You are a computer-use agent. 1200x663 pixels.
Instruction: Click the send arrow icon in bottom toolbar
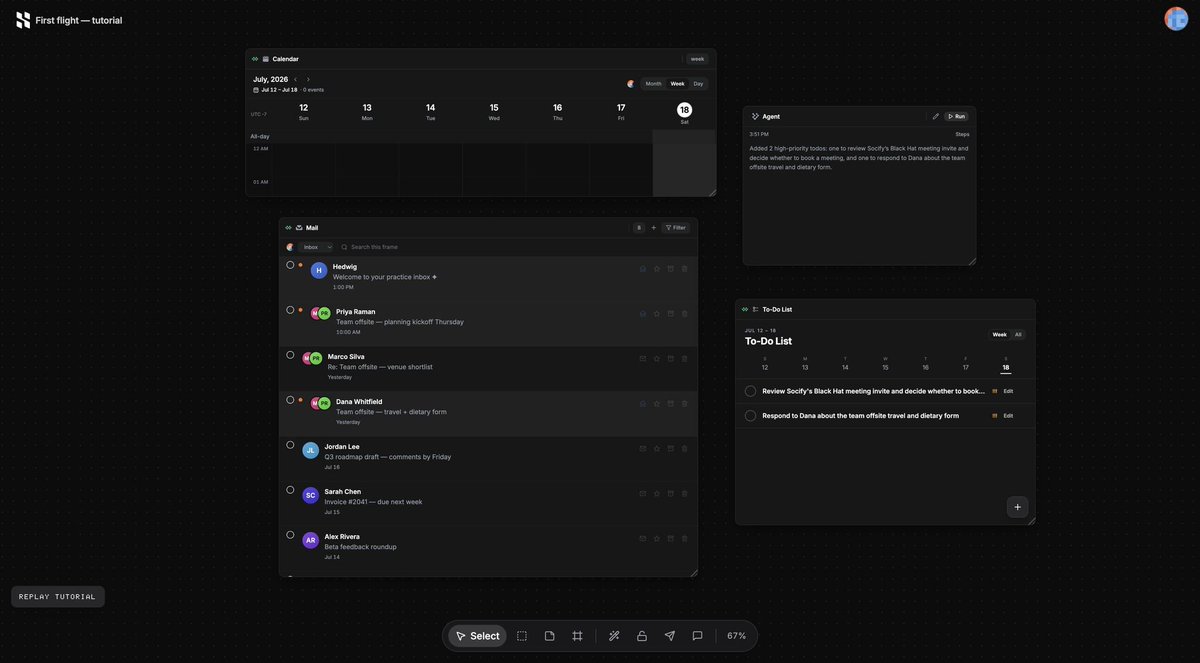(x=670, y=636)
